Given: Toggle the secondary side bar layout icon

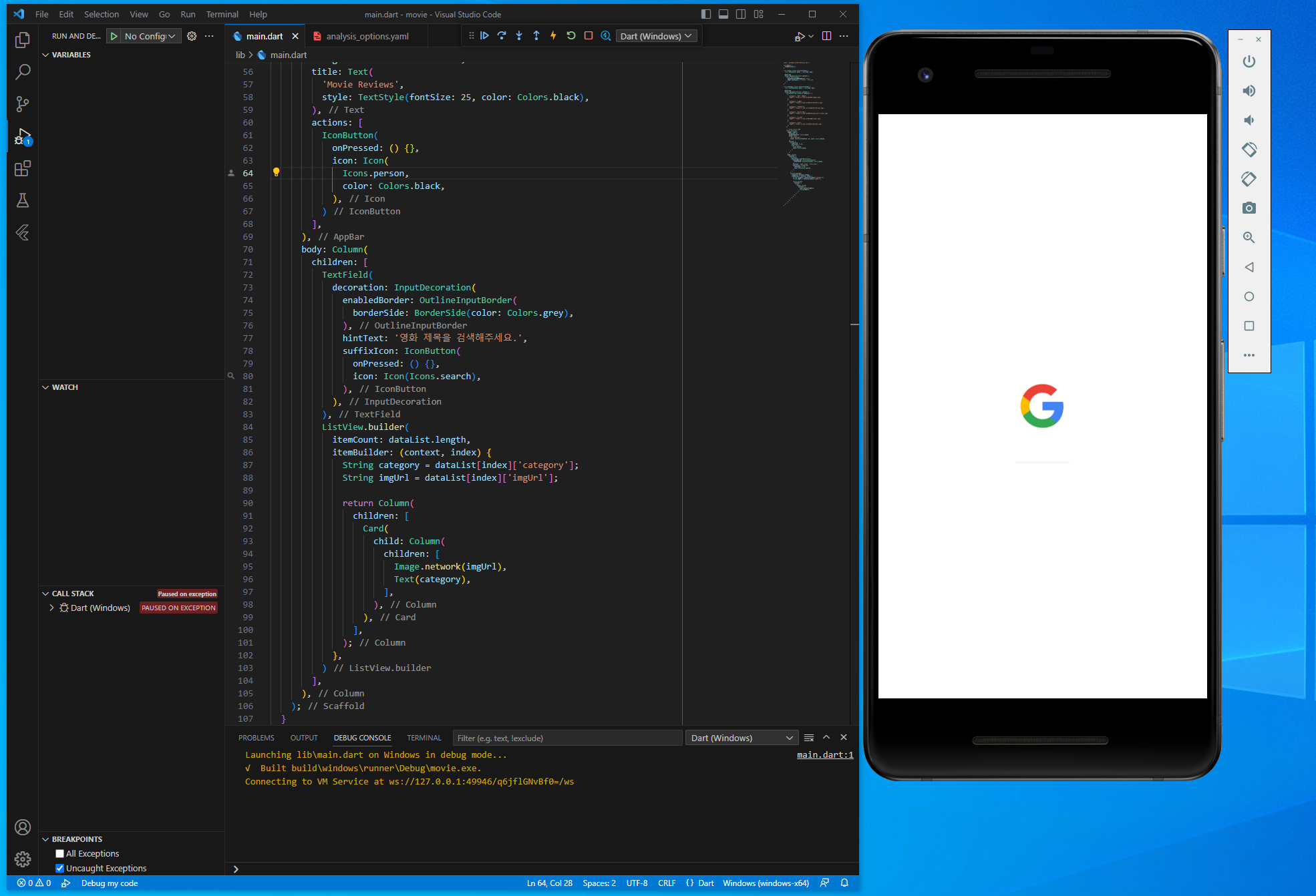Looking at the screenshot, I should 741,14.
